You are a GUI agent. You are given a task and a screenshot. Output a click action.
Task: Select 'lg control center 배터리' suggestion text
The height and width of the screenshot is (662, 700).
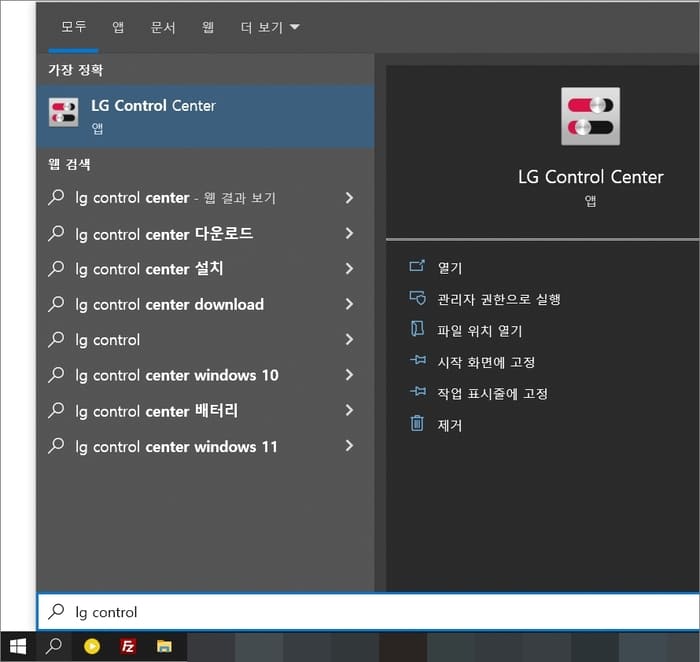point(157,411)
